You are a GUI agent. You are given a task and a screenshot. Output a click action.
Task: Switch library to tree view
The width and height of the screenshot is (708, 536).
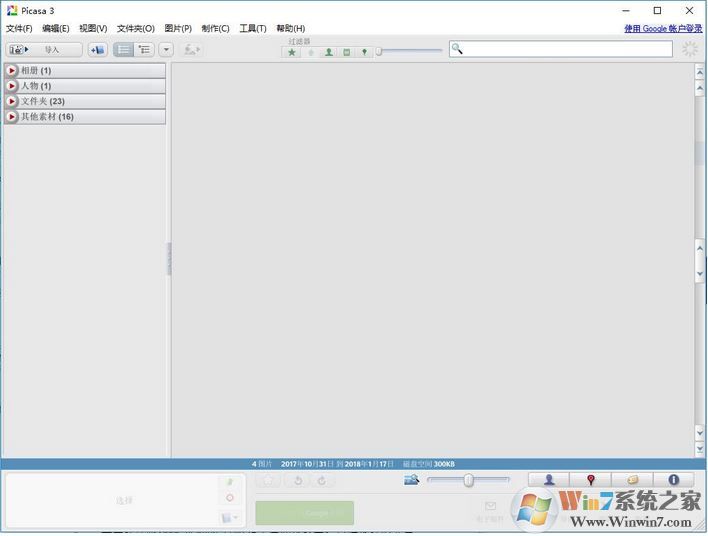click(145, 49)
